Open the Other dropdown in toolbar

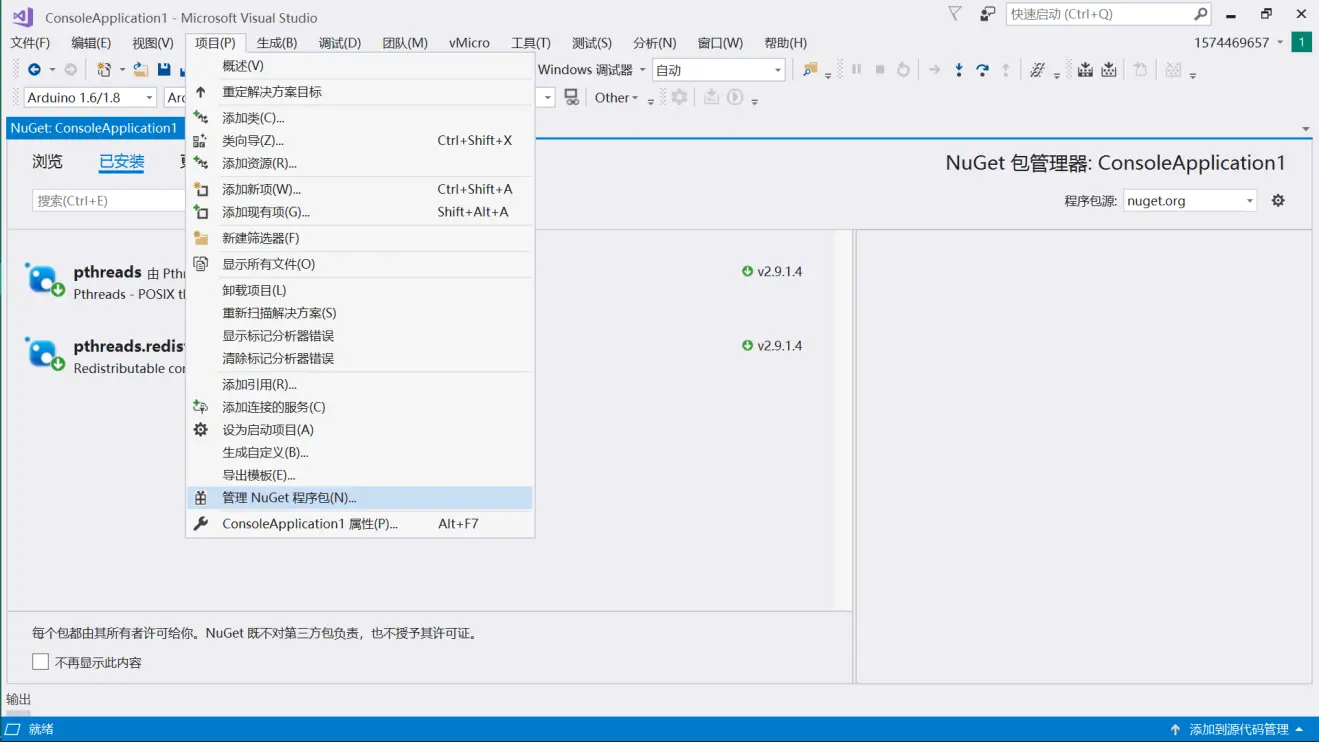(616, 97)
